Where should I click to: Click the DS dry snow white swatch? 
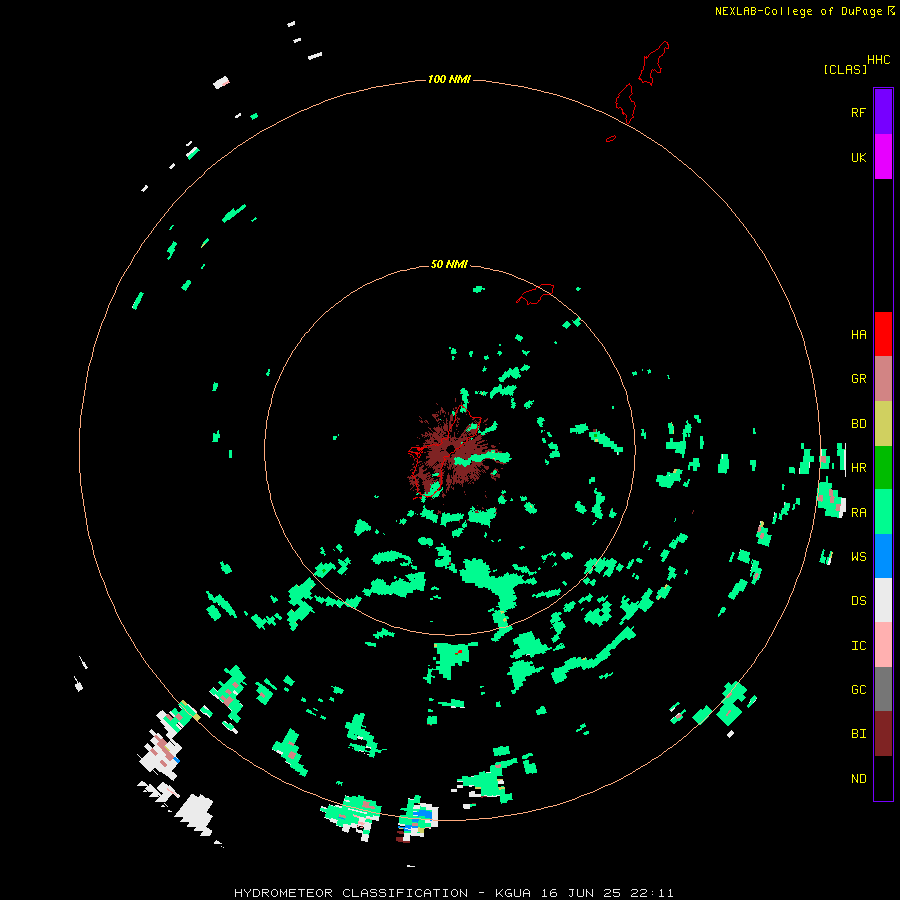pyautogui.click(x=883, y=600)
